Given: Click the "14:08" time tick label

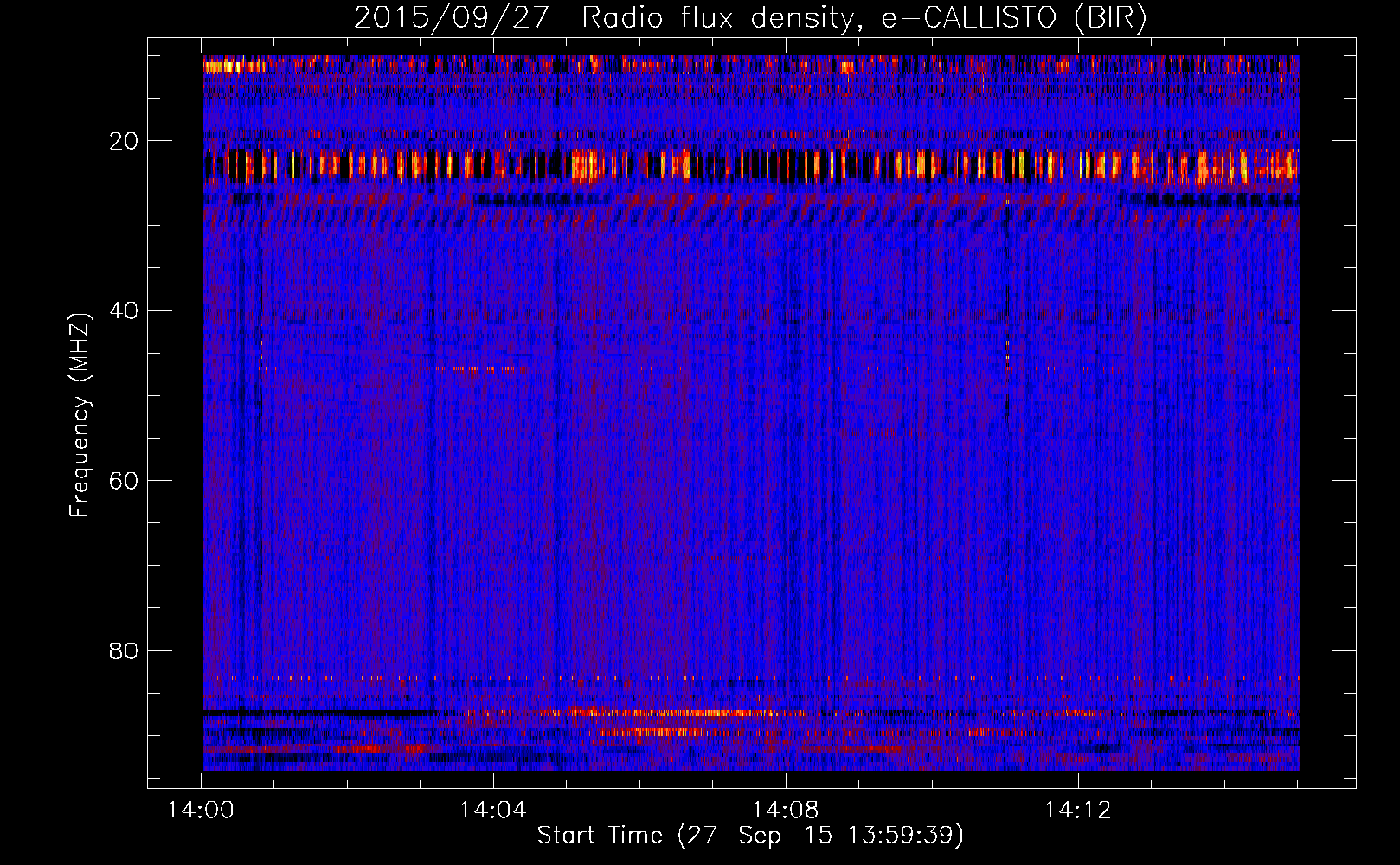Looking at the screenshot, I should 786,811.
